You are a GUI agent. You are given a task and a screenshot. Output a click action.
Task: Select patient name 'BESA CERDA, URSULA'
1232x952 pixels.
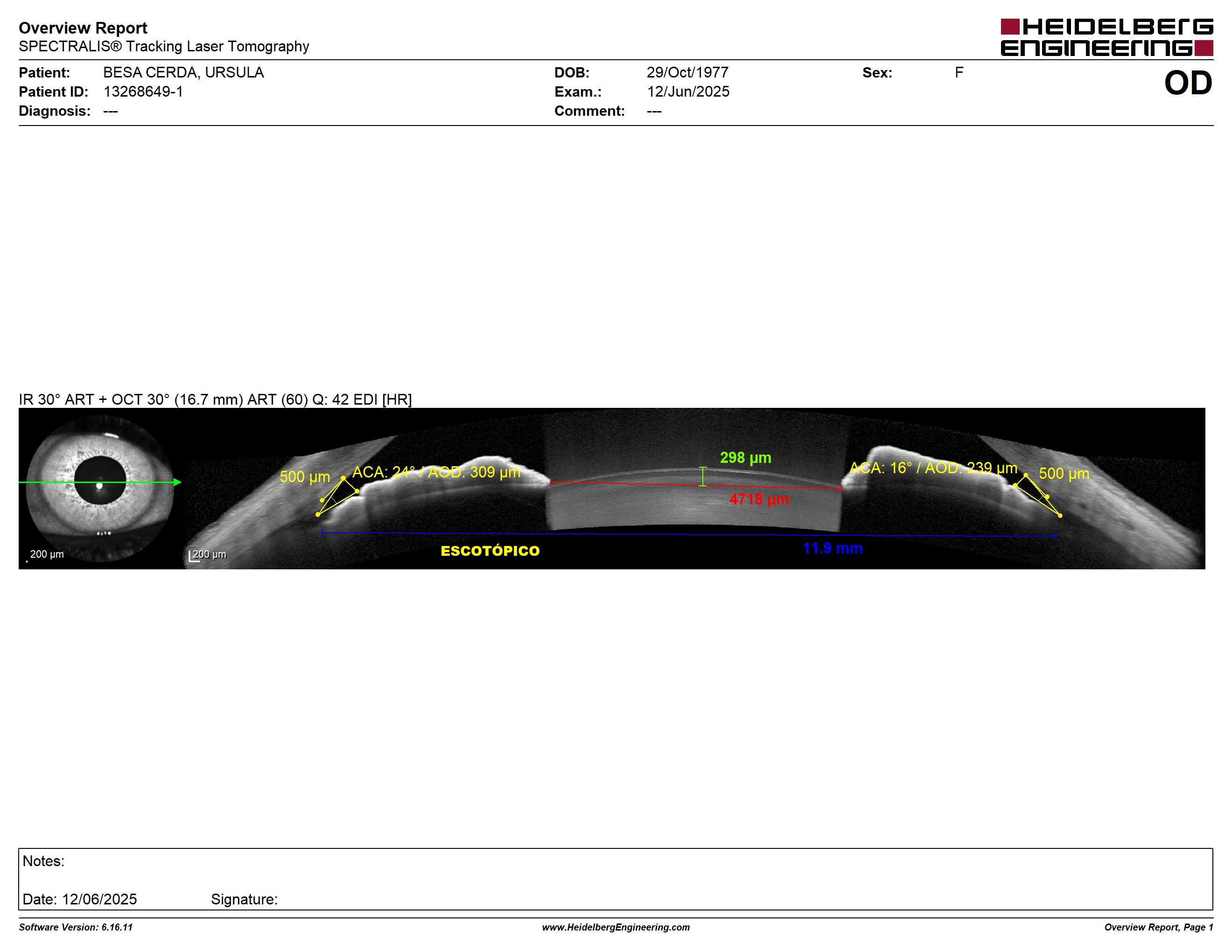(x=183, y=72)
